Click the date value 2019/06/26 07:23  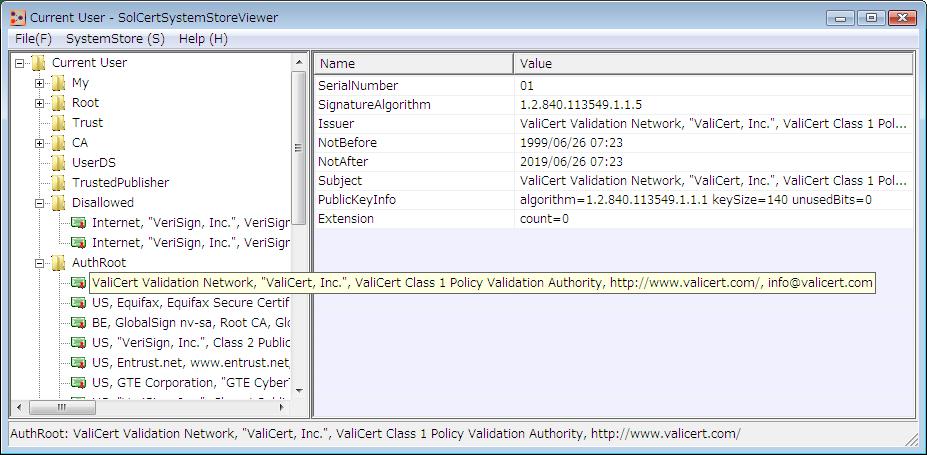571,162
